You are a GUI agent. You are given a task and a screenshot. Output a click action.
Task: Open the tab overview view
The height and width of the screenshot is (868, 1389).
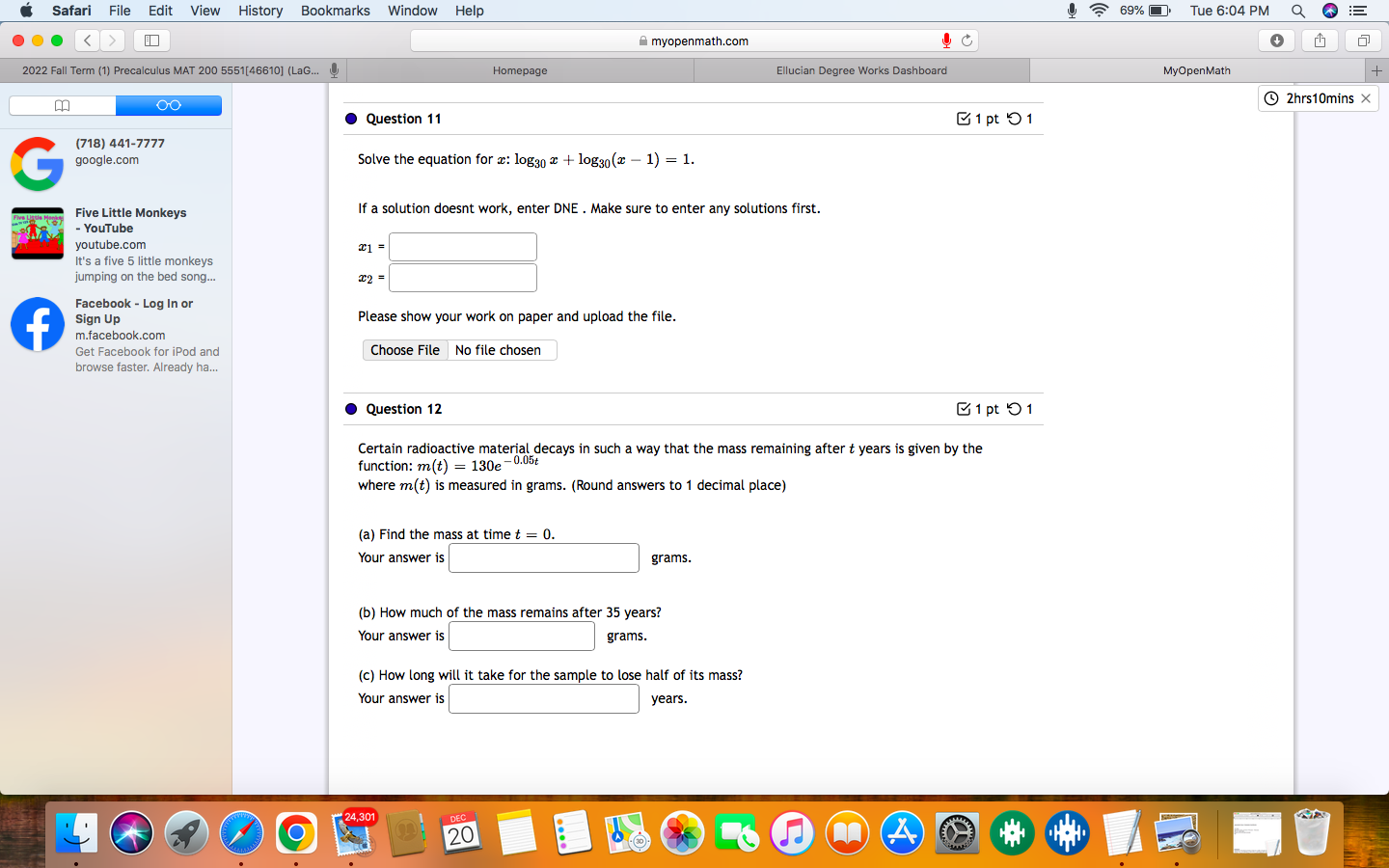[x=1363, y=41]
